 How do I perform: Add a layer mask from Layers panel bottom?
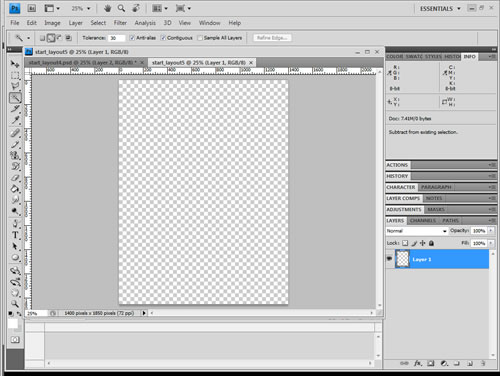(x=431, y=363)
